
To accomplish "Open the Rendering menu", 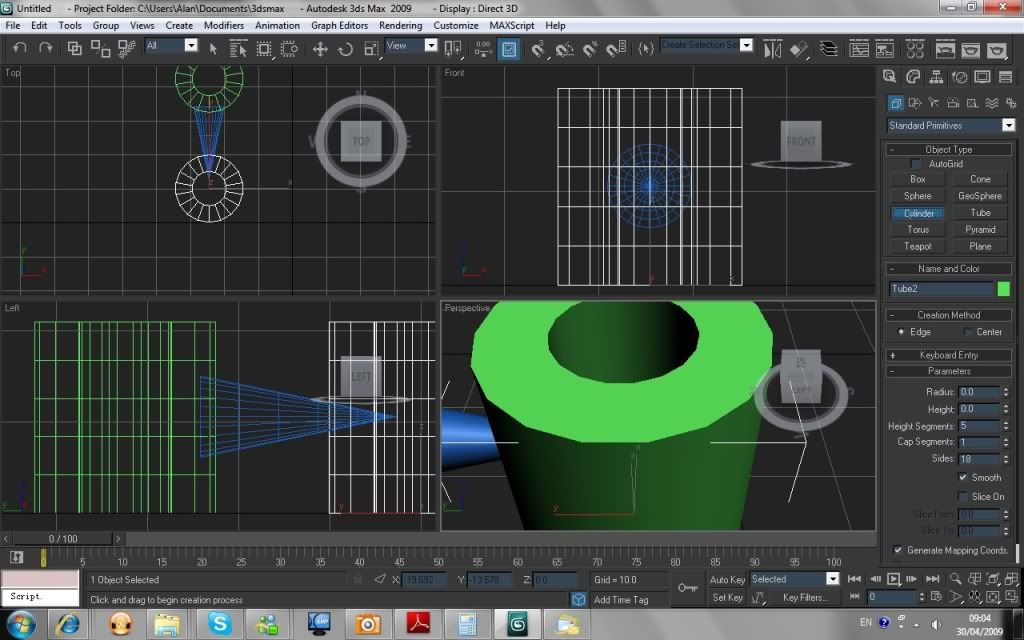I will pyautogui.click(x=400, y=25).
